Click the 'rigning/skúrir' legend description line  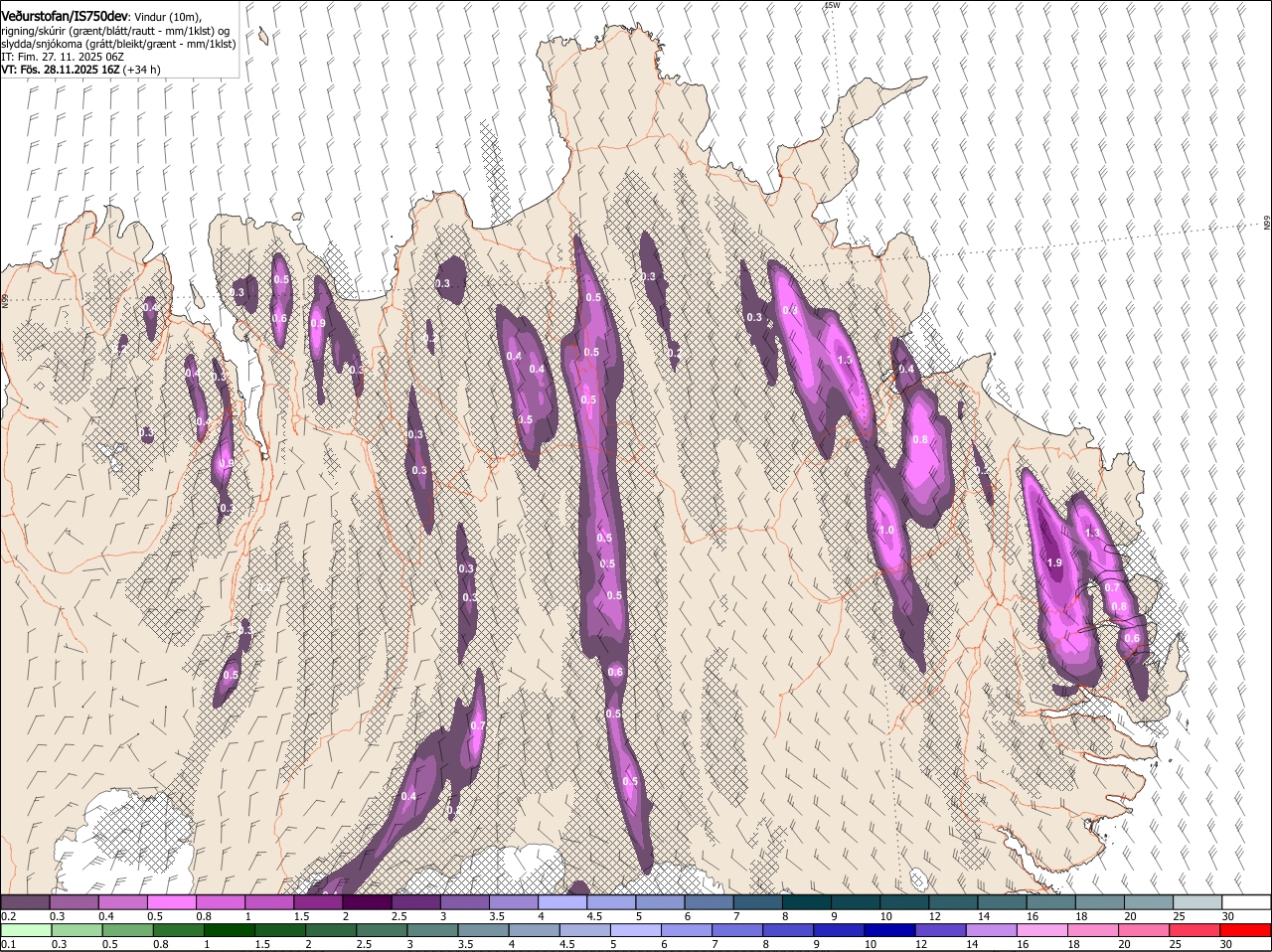[x=114, y=31]
